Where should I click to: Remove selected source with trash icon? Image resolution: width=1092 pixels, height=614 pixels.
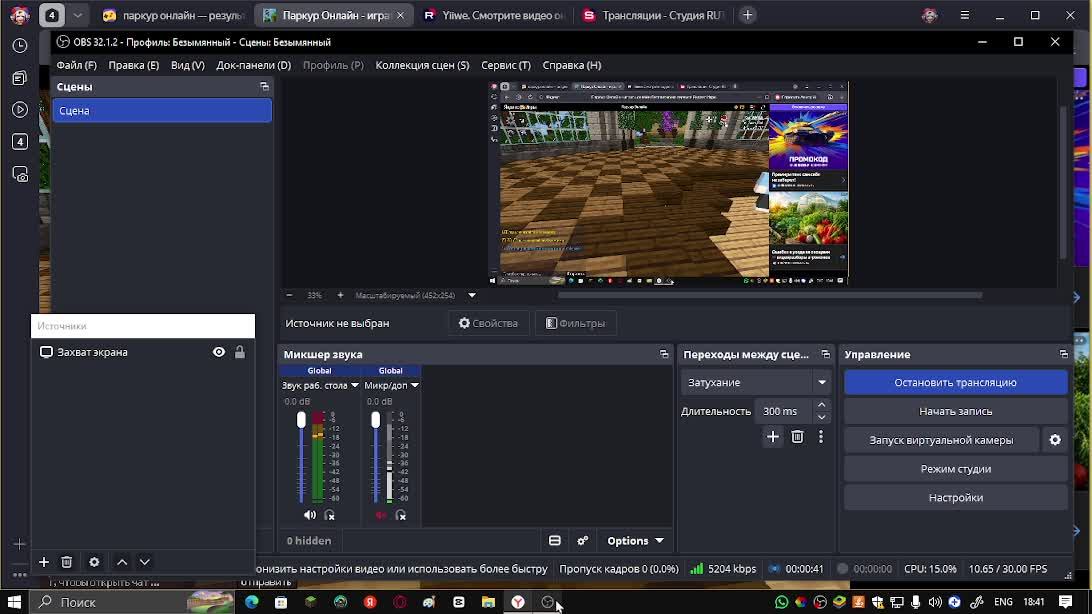pos(67,562)
